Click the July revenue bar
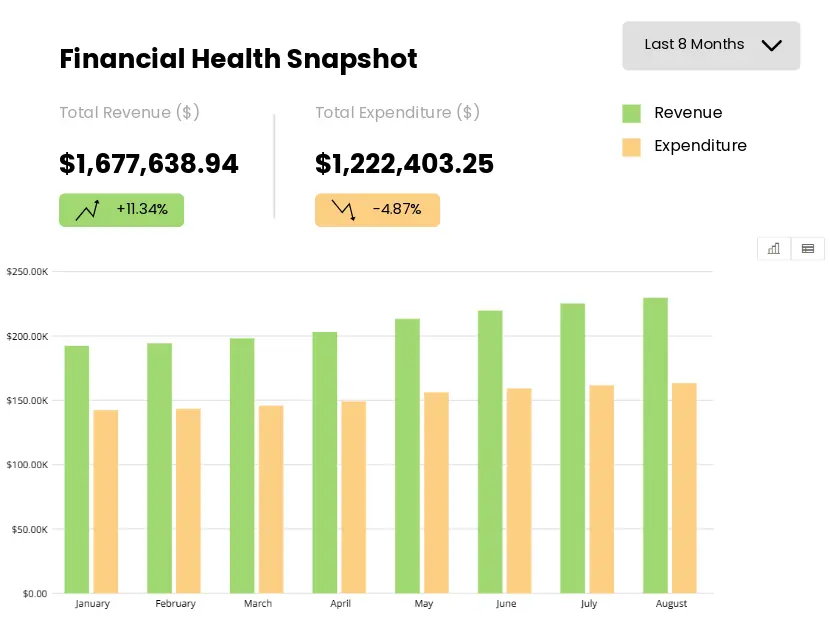Screen dimensions: 830x624 pyautogui.click(x=572, y=448)
